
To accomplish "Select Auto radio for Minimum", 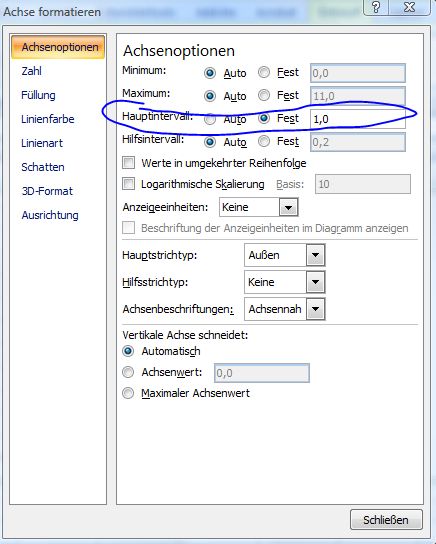I will click(x=210, y=73).
